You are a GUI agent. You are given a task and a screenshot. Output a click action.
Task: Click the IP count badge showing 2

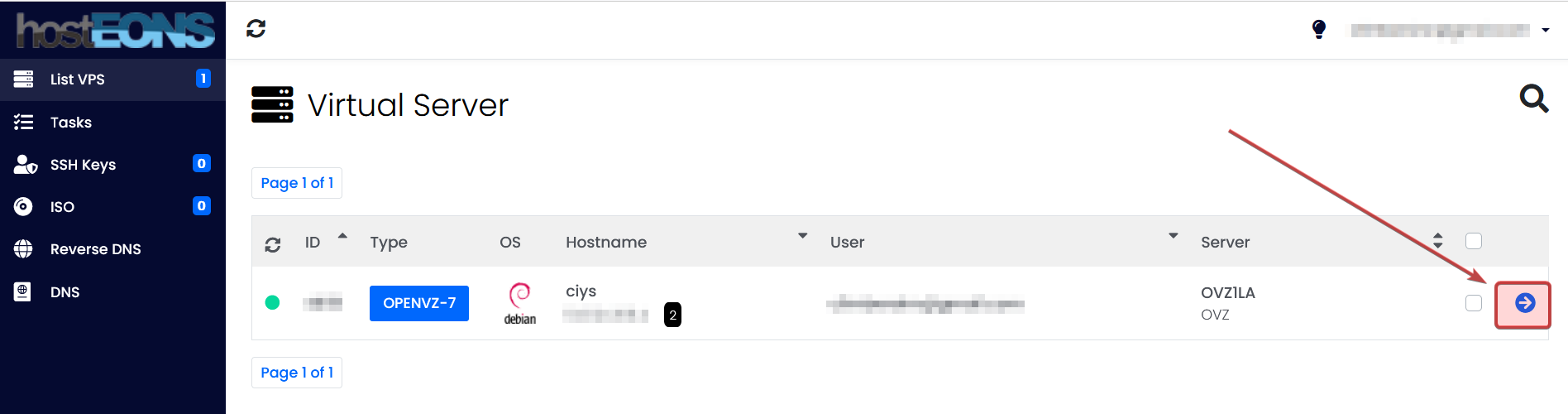[x=672, y=315]
